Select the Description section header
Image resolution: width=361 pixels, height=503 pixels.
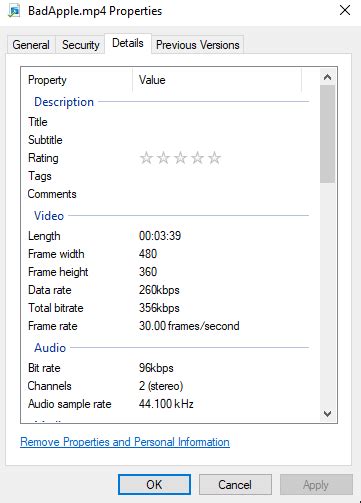[64, 102]
